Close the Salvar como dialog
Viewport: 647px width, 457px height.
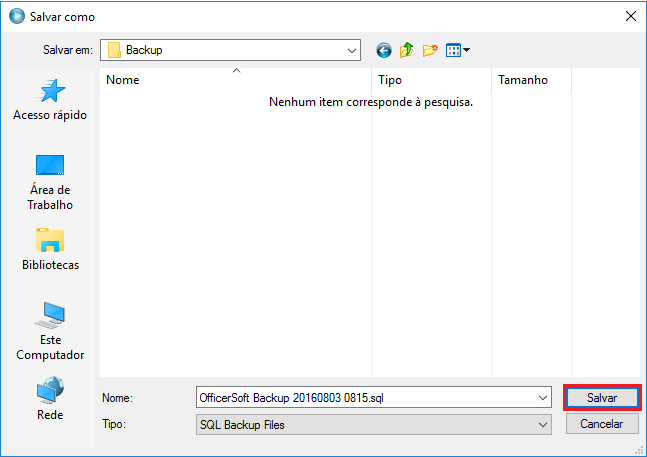[x=630, y=16]
